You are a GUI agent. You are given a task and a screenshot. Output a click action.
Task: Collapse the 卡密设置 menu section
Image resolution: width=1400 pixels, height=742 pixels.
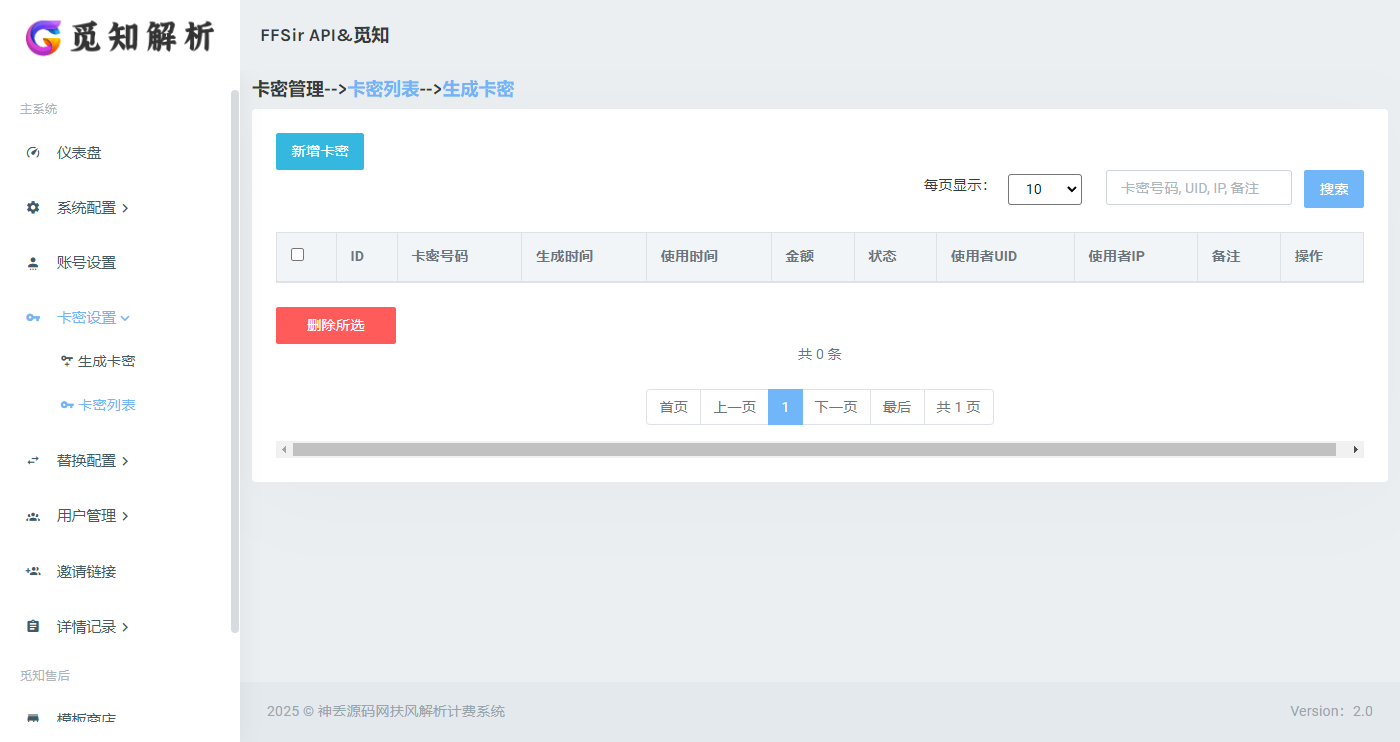(x=88, y=317)
